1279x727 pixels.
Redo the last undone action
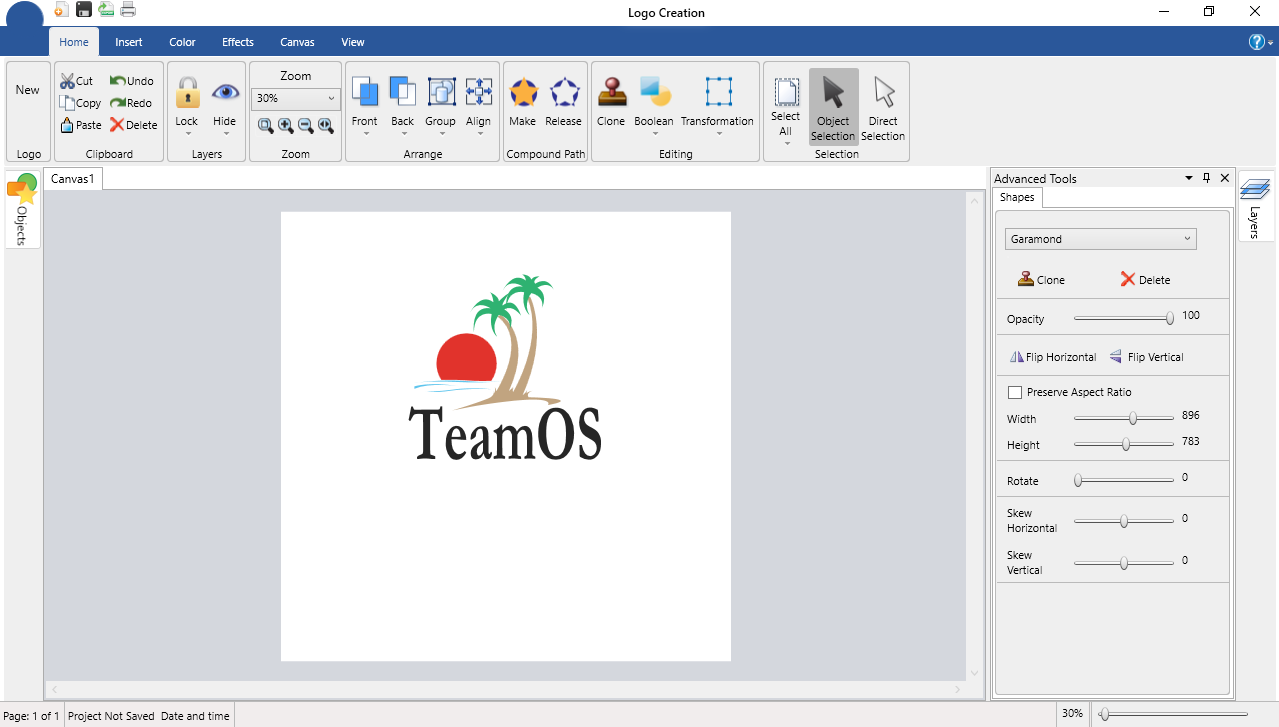tap(131, 103)
